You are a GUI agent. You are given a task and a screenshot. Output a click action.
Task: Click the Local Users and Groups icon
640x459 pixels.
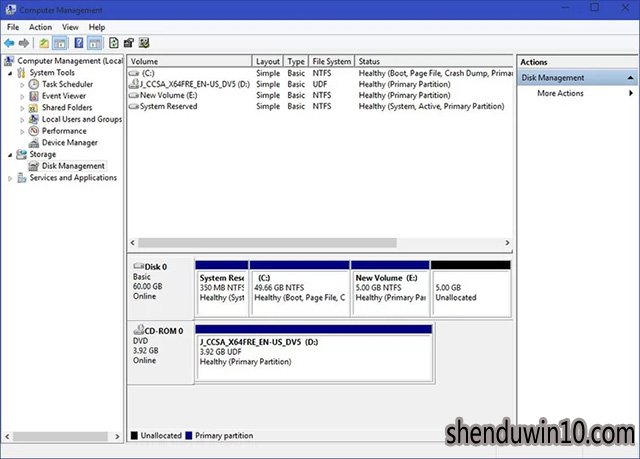click(33, 119)
